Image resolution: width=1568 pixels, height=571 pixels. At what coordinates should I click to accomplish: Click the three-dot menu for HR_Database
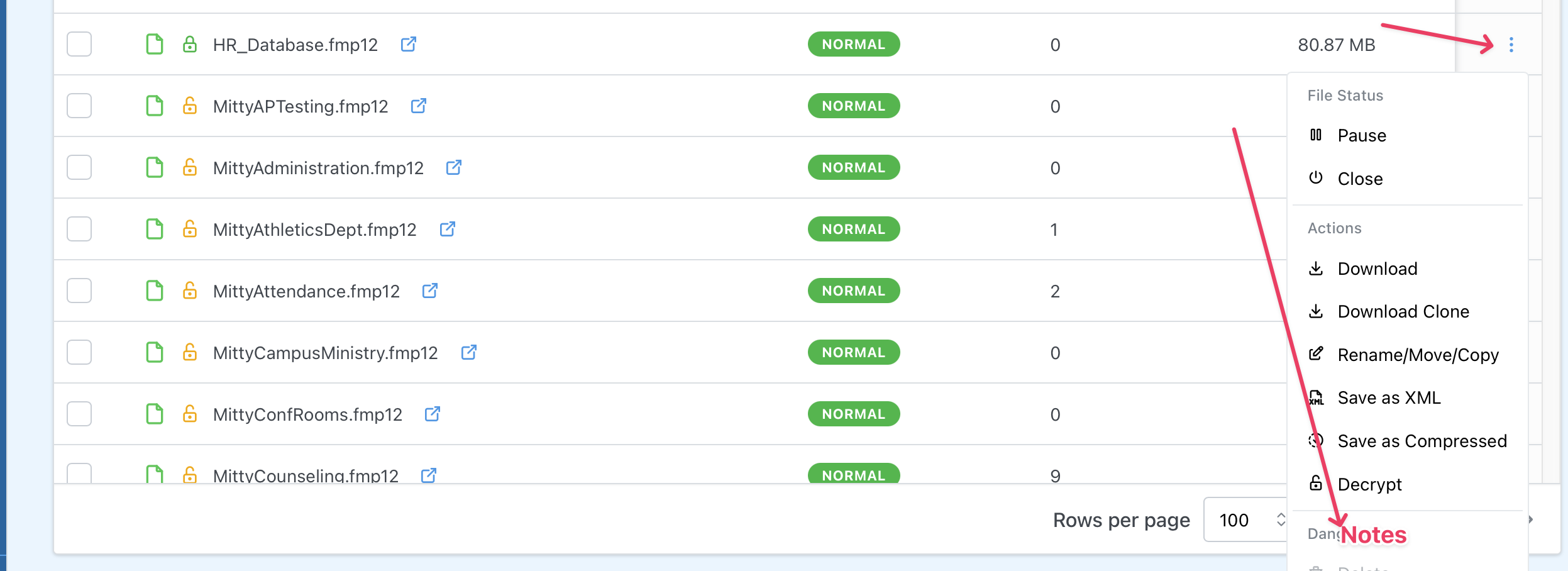(1511, 45)
